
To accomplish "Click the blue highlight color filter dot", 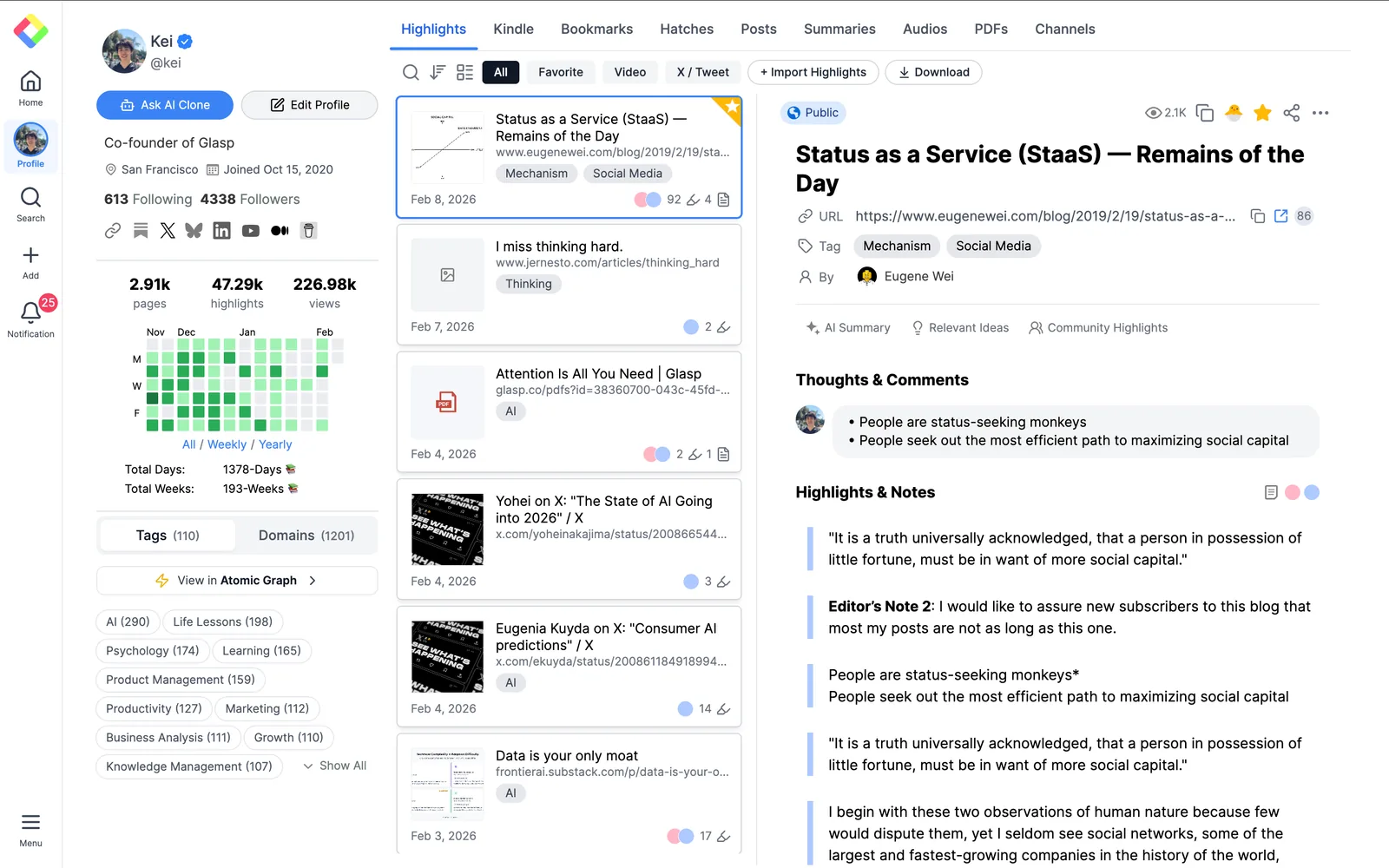I will pyautogui.click(x=1312, y=492).
